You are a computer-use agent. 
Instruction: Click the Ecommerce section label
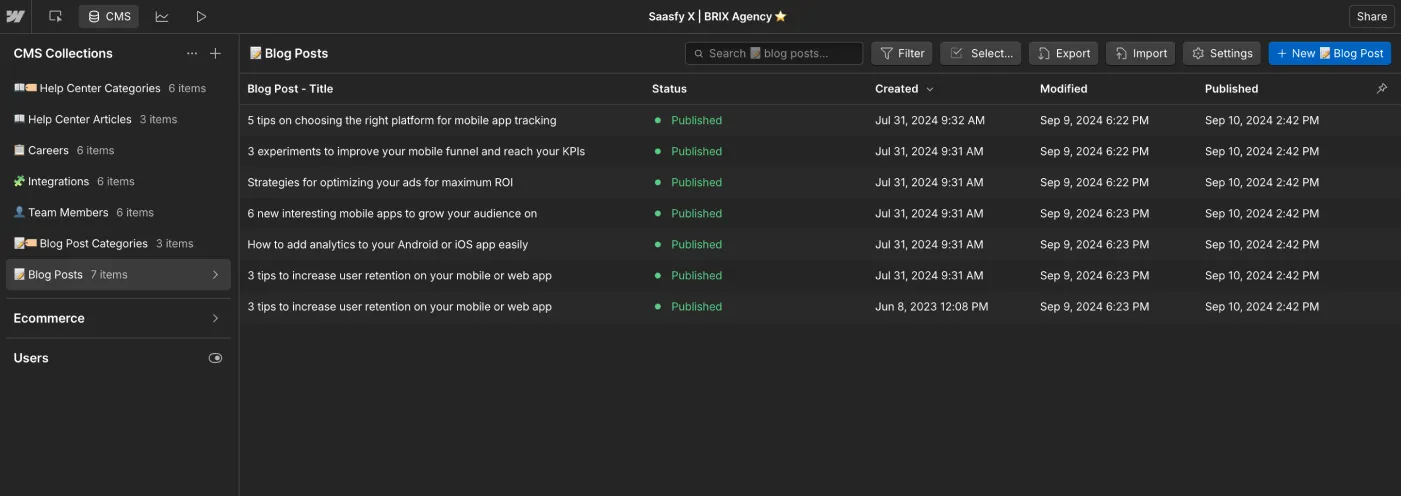click(x=49, y=318)
